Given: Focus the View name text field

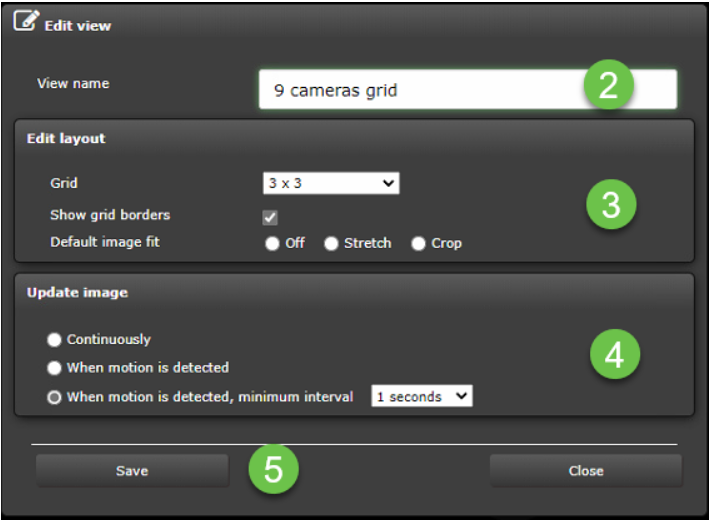Looking at the screenshot, I should (x=420, y=90).
